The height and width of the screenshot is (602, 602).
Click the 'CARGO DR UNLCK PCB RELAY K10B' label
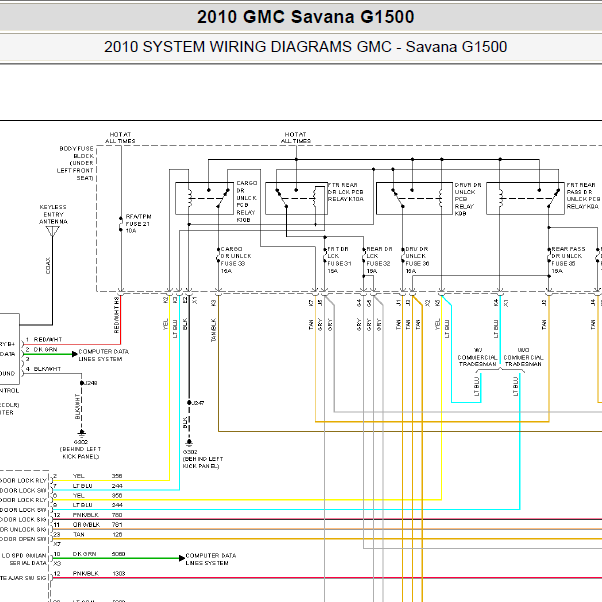click(x=246, y=201)
